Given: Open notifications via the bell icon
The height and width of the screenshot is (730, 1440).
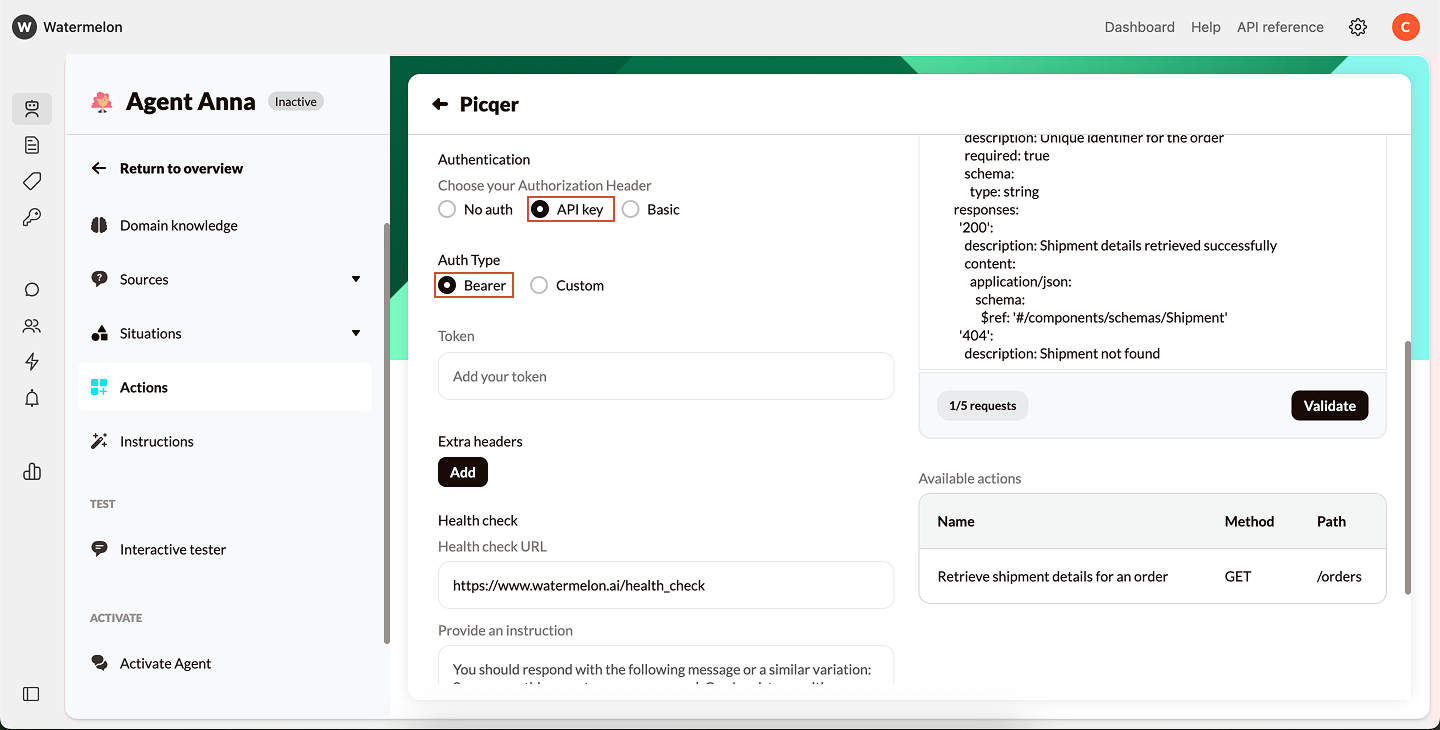Looking at the screenshot, I should pos(31,397).
